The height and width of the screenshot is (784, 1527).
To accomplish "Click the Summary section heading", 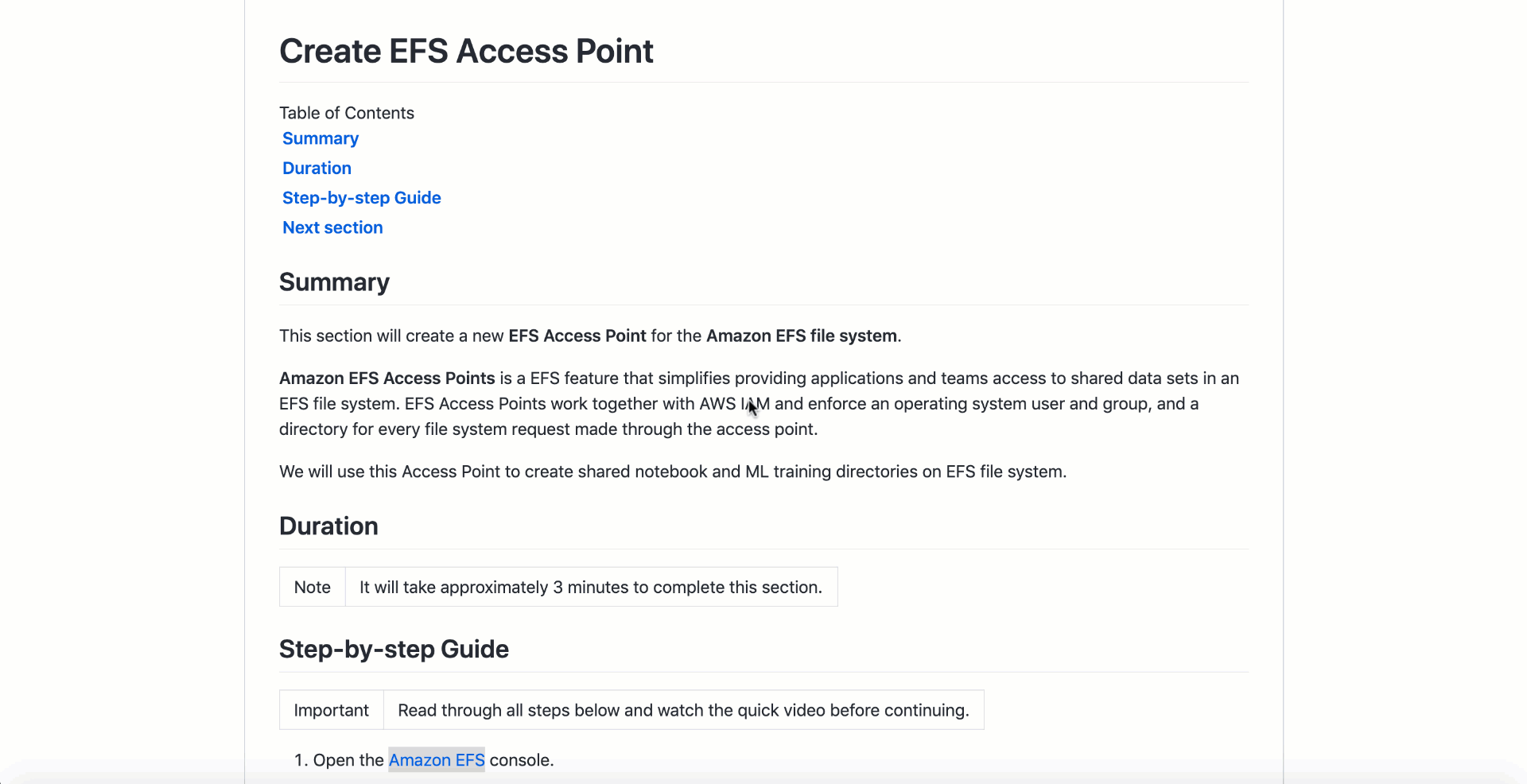I will (x=334, y=282).
